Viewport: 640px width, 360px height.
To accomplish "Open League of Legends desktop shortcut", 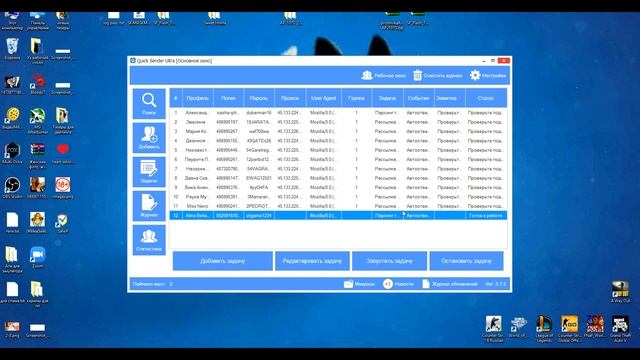I will tap(544, 329).
